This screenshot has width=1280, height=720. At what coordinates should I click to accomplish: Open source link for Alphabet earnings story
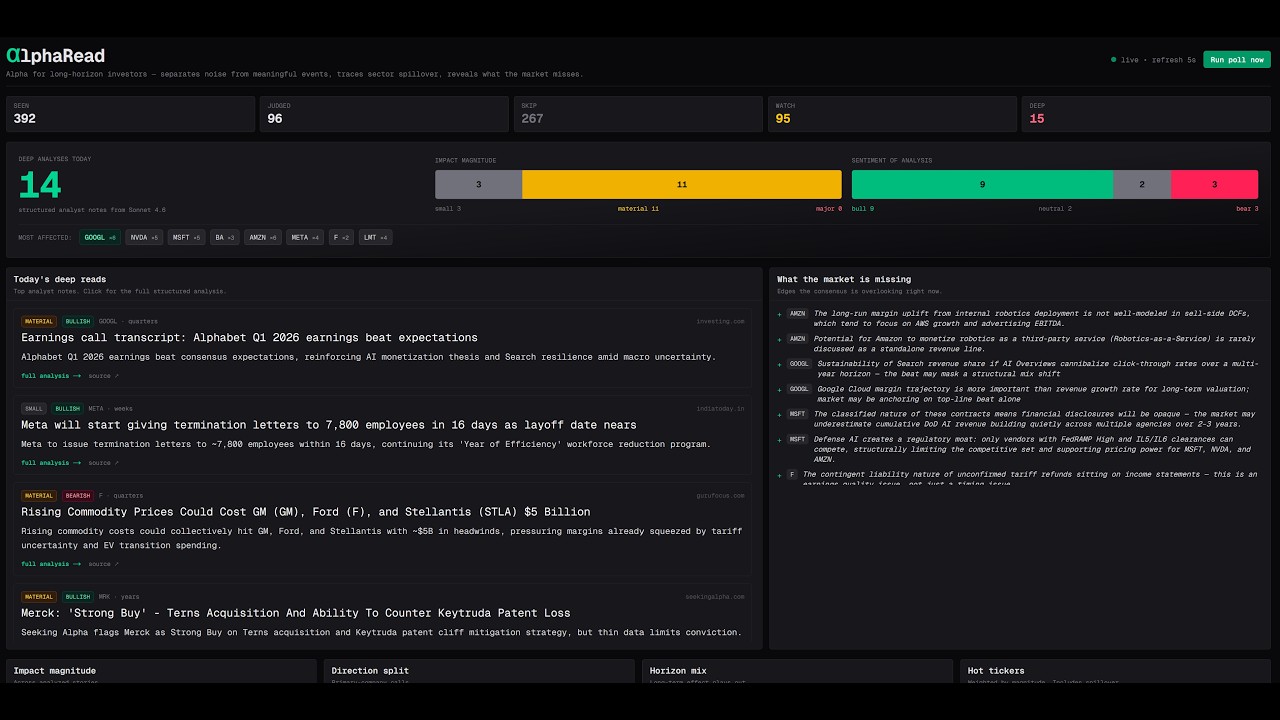[x=103, y=376]
